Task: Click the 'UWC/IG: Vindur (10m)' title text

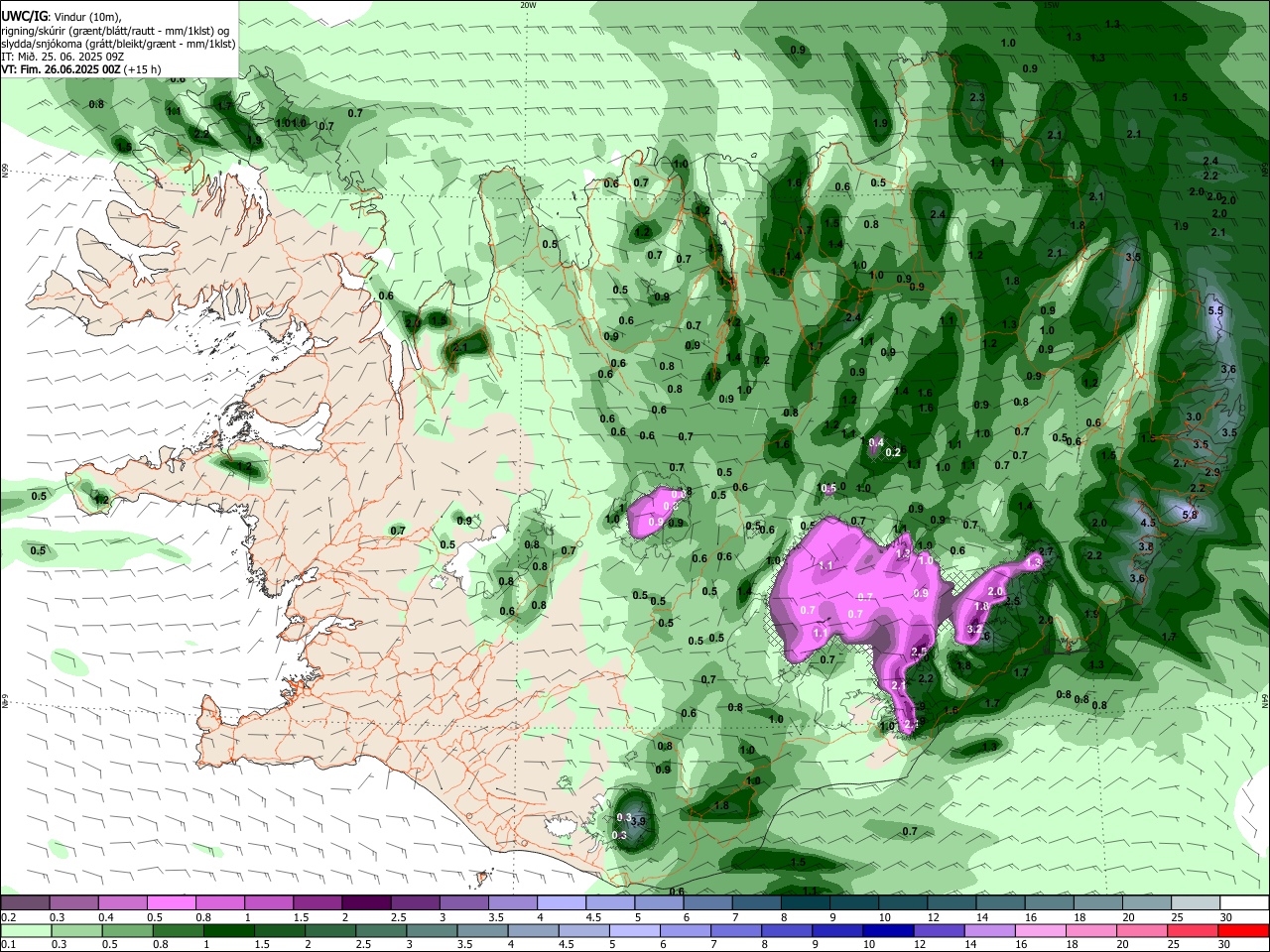Action: [x=62, y=17]
